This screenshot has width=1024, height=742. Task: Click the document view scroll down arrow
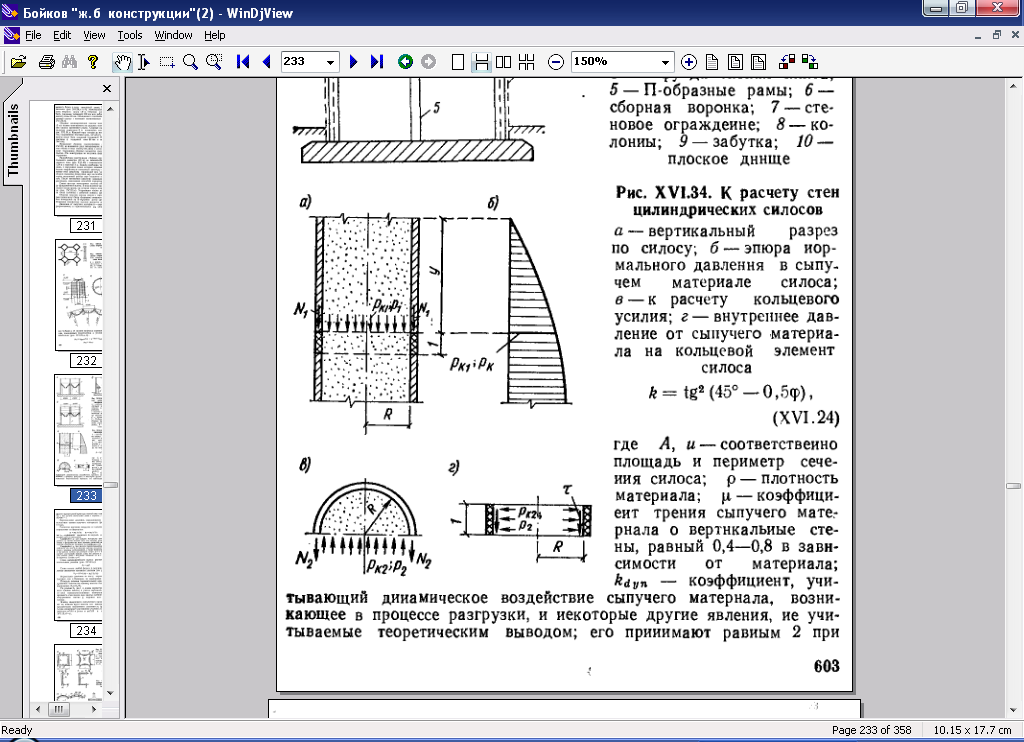[1014, 710]
